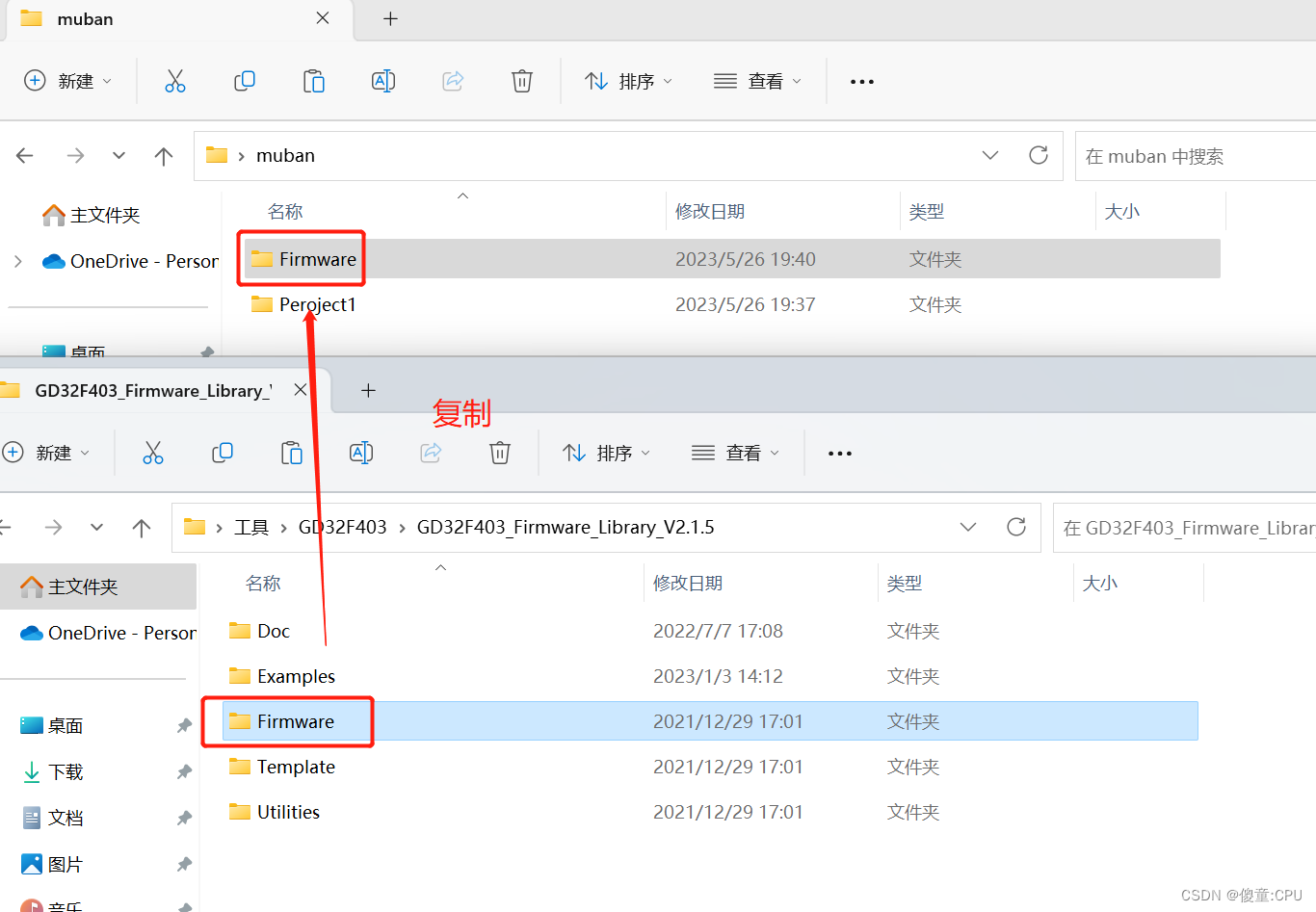This screenshot has height=912, width=1316.
Task: Select the Template folder
Action: tap(710, 767)
